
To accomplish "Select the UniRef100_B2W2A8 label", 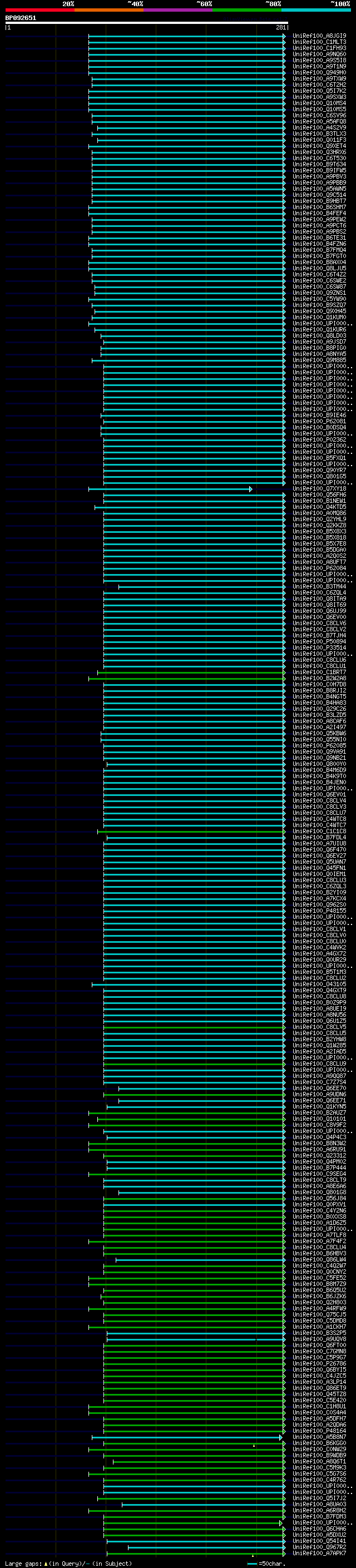I will 319,679.
